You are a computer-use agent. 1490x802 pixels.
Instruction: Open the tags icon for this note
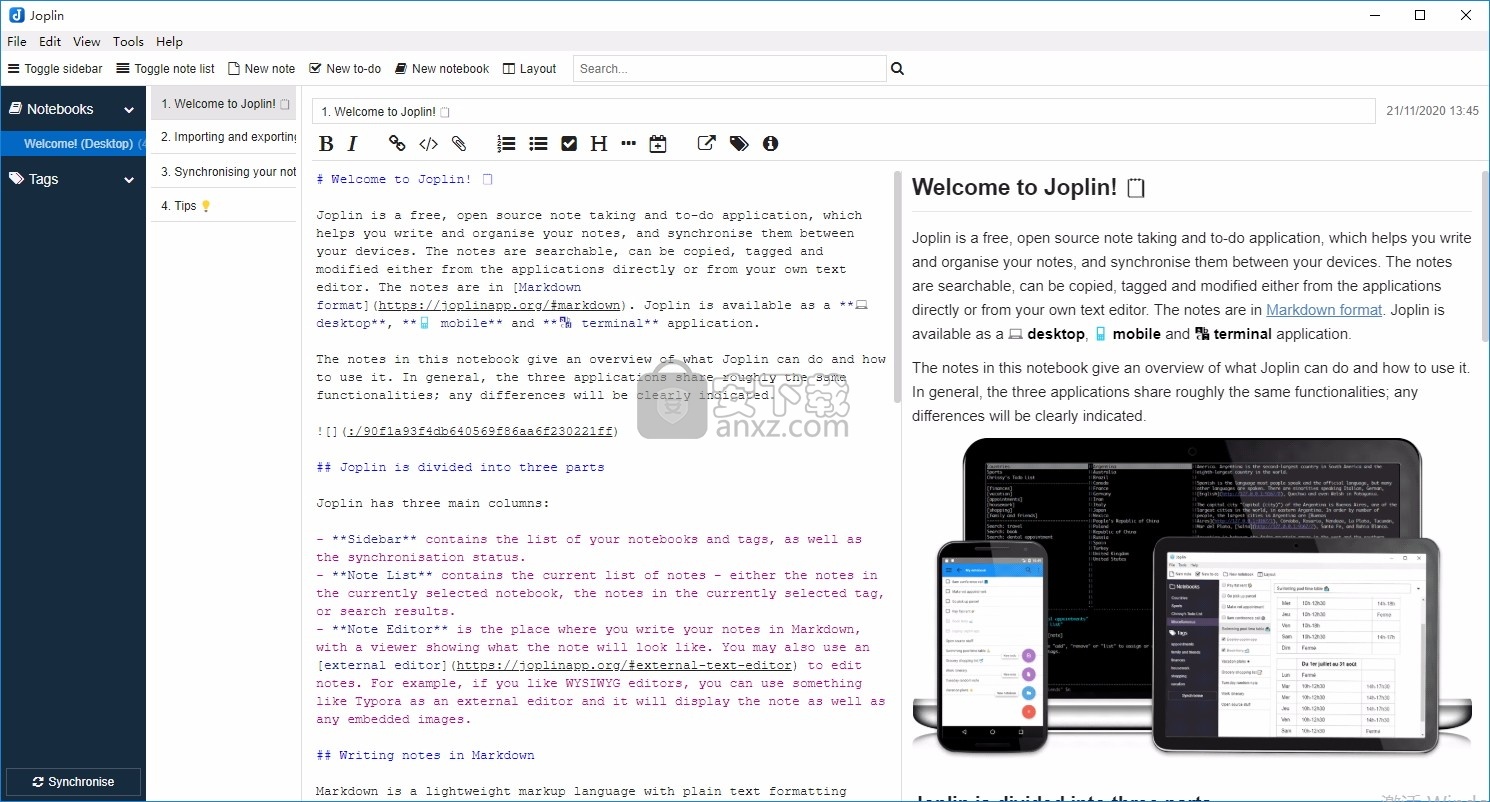(739, 144)
